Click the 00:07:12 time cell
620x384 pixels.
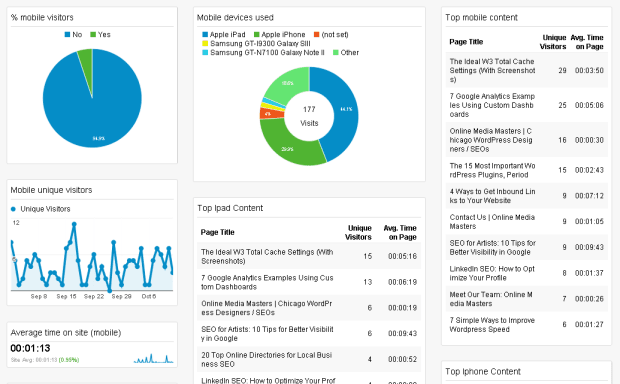click(589, 196)
